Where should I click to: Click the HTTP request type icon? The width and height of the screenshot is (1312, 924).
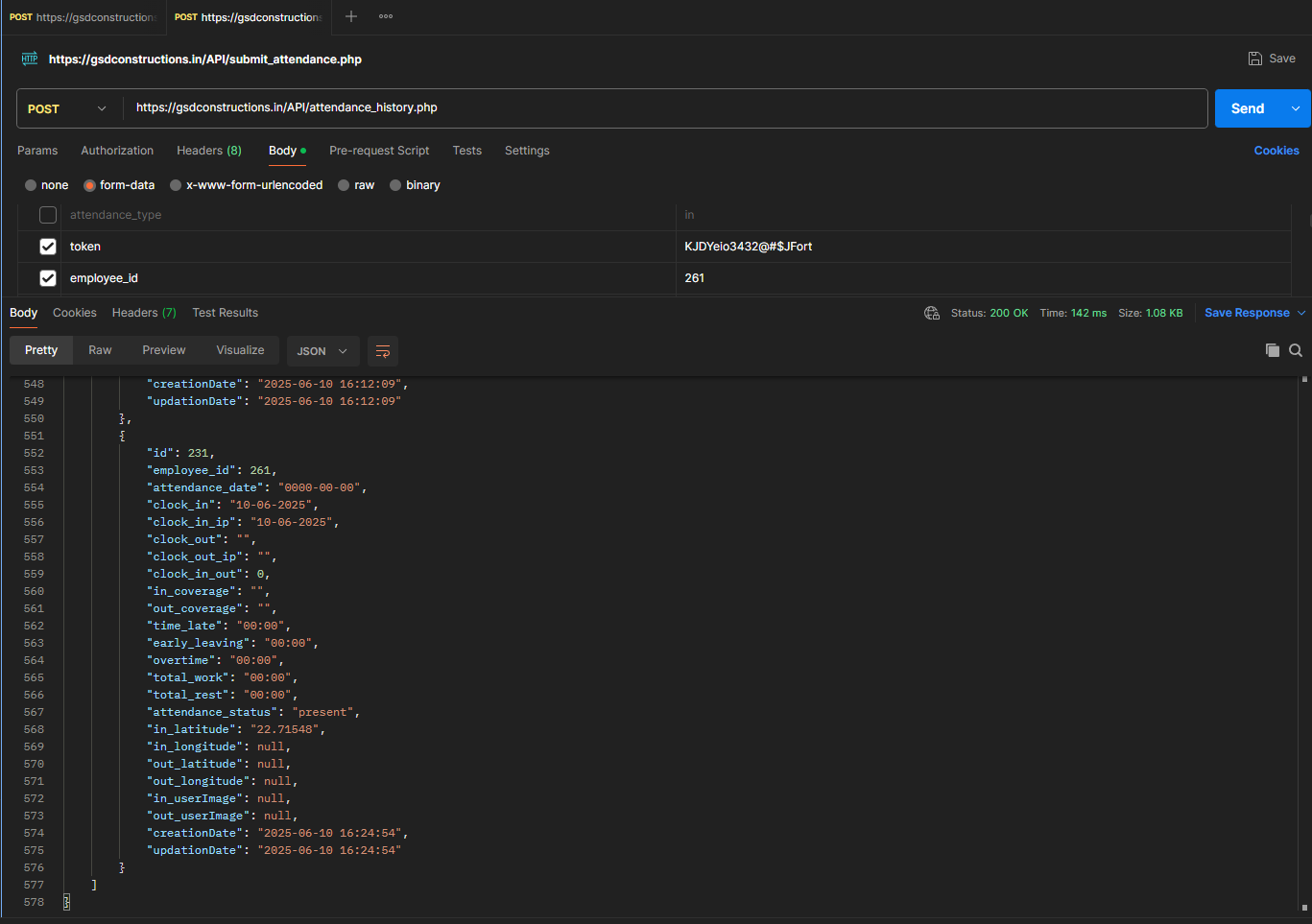click(30, 59)
